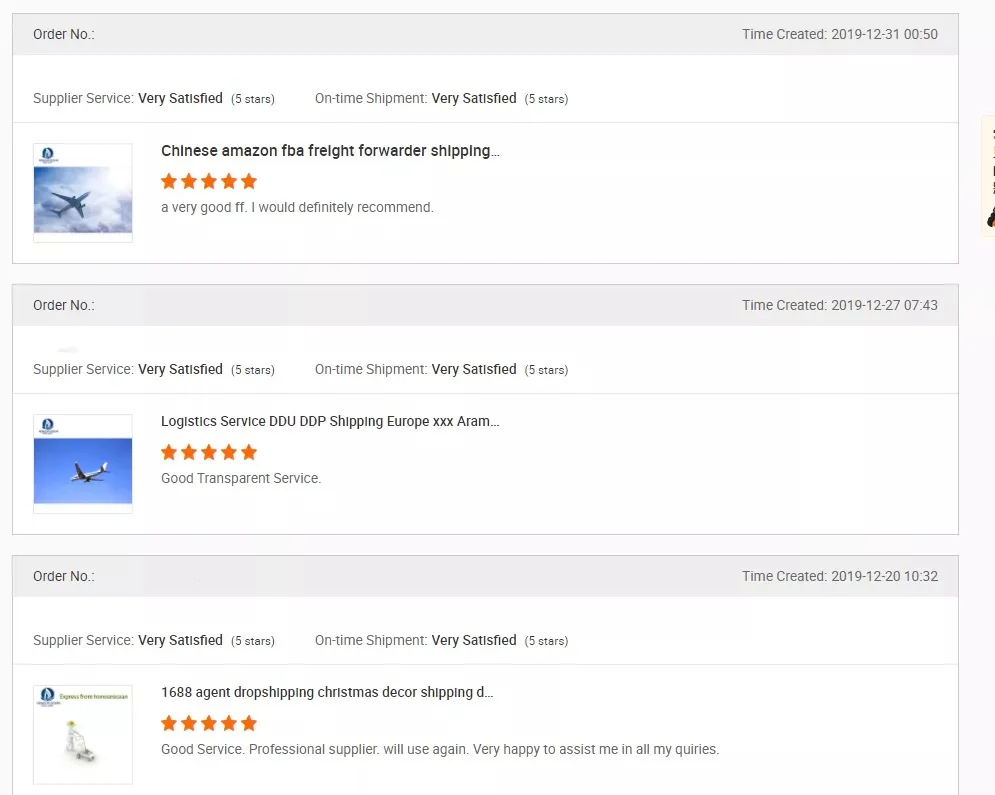Click the 'Time Created: 2019-12-20 10:32' timestamp
The height and width of the screenshot is (795, 995).
tap(839, 576)
